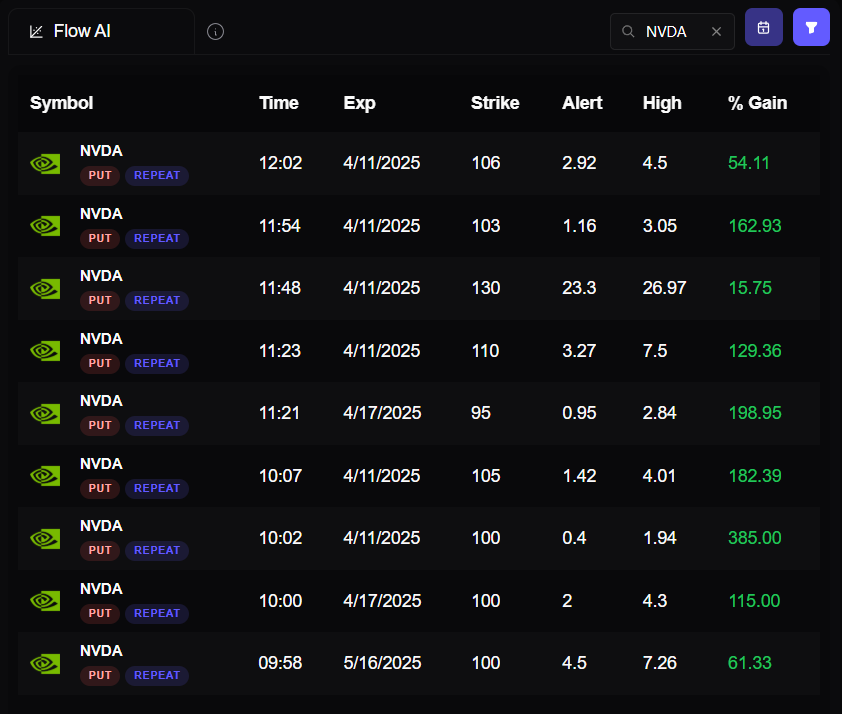Open the filter options button
Screen dimensions: 842x714
tap(811, 27)
